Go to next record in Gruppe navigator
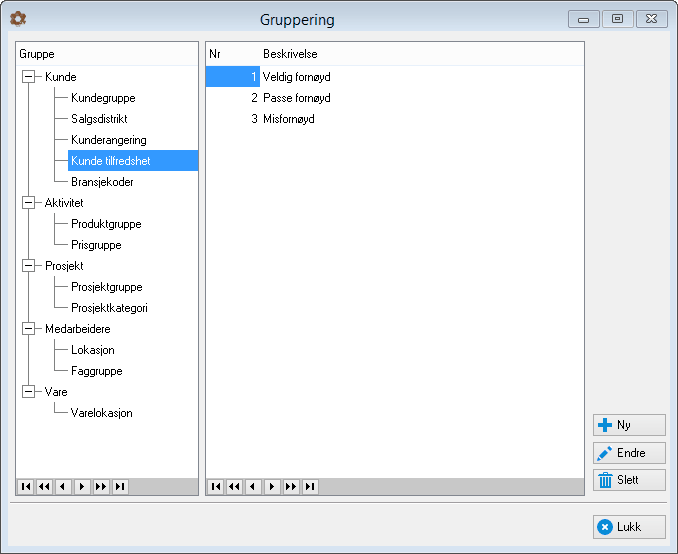 pyautogui.click(x=82, y=487)
